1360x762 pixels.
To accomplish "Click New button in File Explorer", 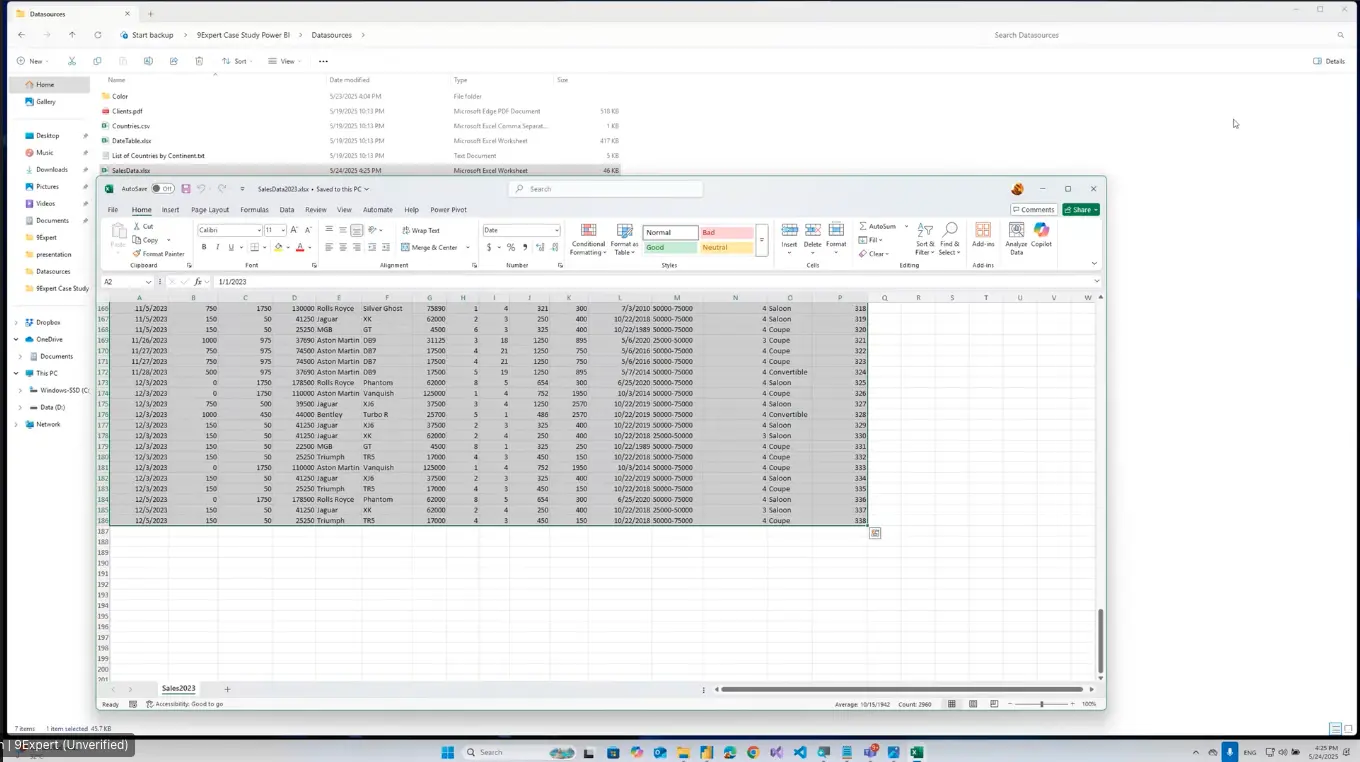I will 31,61.
